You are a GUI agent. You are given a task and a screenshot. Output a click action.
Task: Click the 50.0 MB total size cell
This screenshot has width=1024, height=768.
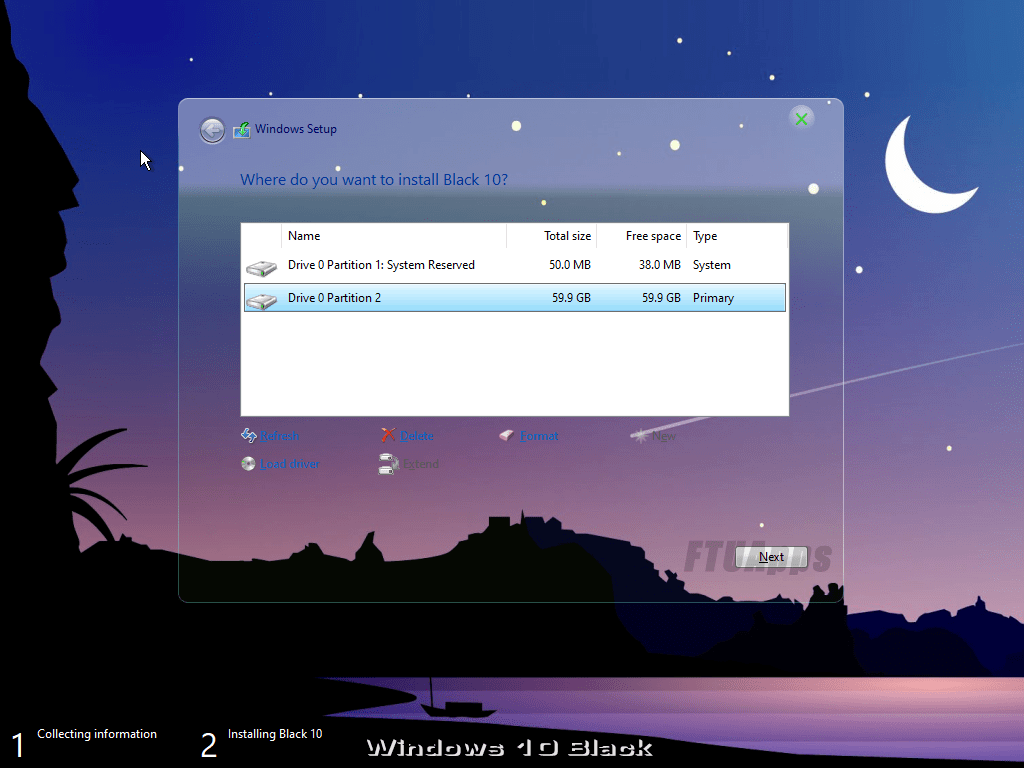click(x=569, y=265)
